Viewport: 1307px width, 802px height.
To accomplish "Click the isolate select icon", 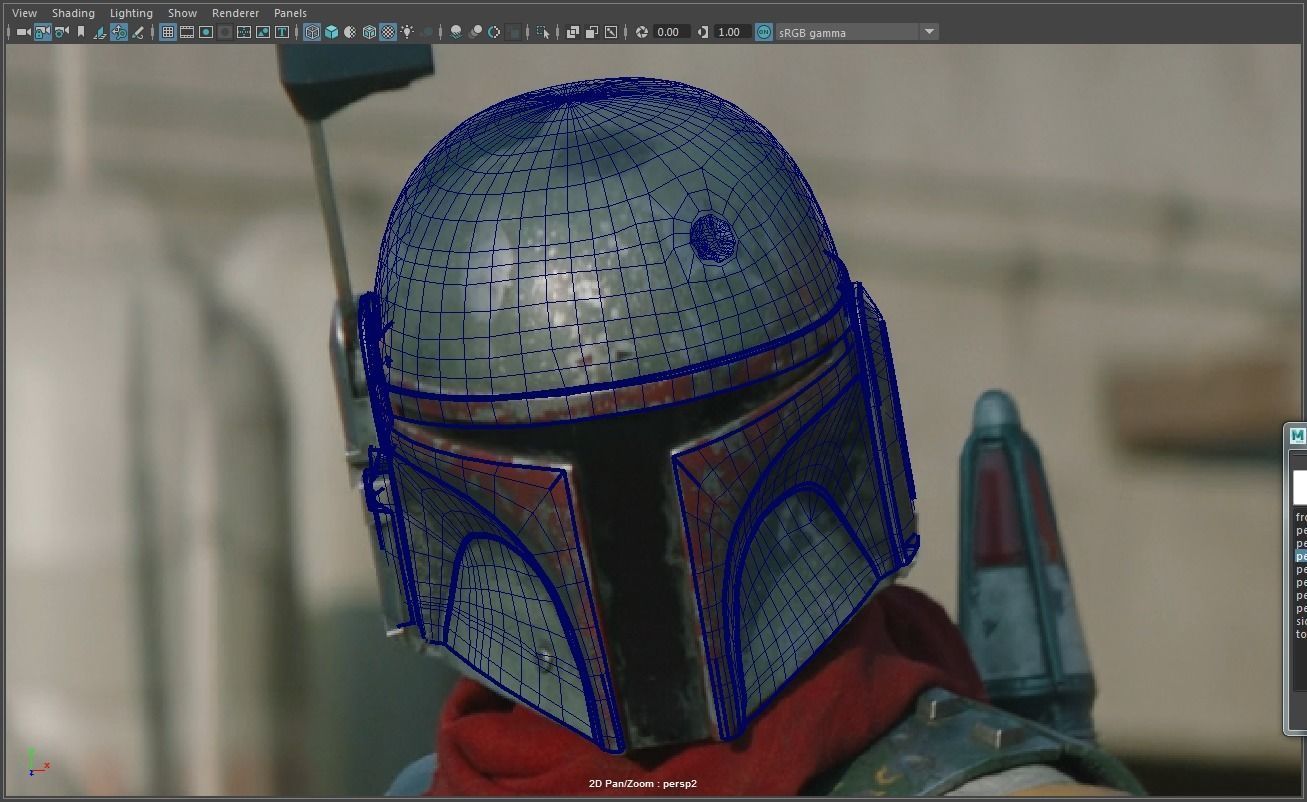I will [542, 32].
